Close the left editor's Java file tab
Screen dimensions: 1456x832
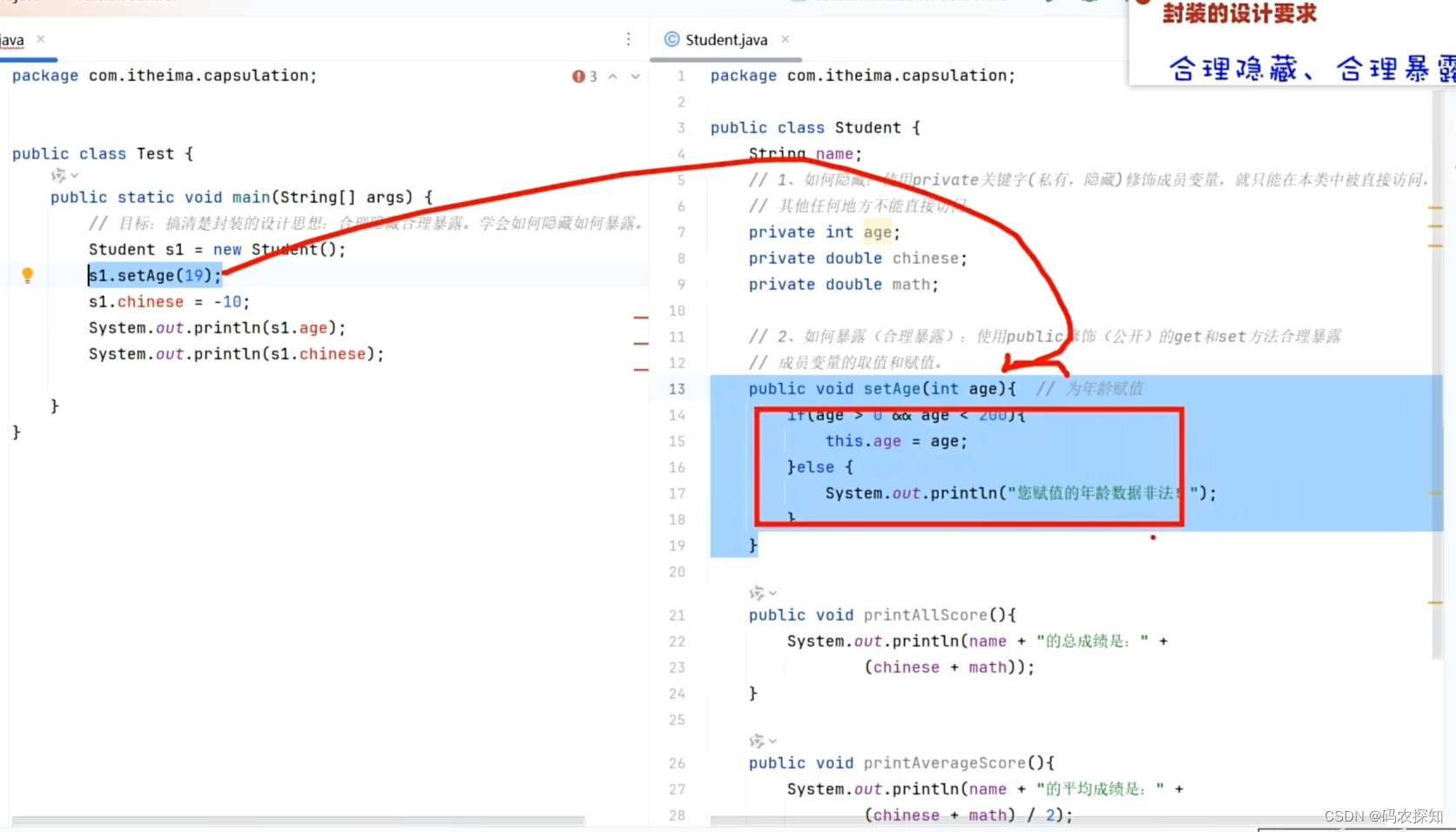41,39
